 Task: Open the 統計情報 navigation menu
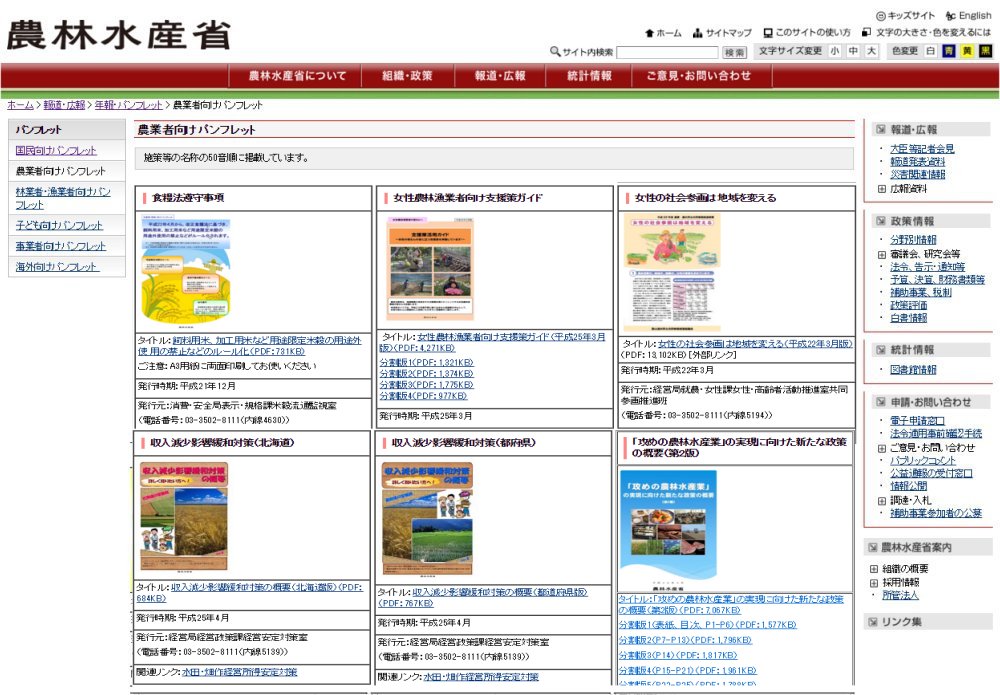pos(589,76)
